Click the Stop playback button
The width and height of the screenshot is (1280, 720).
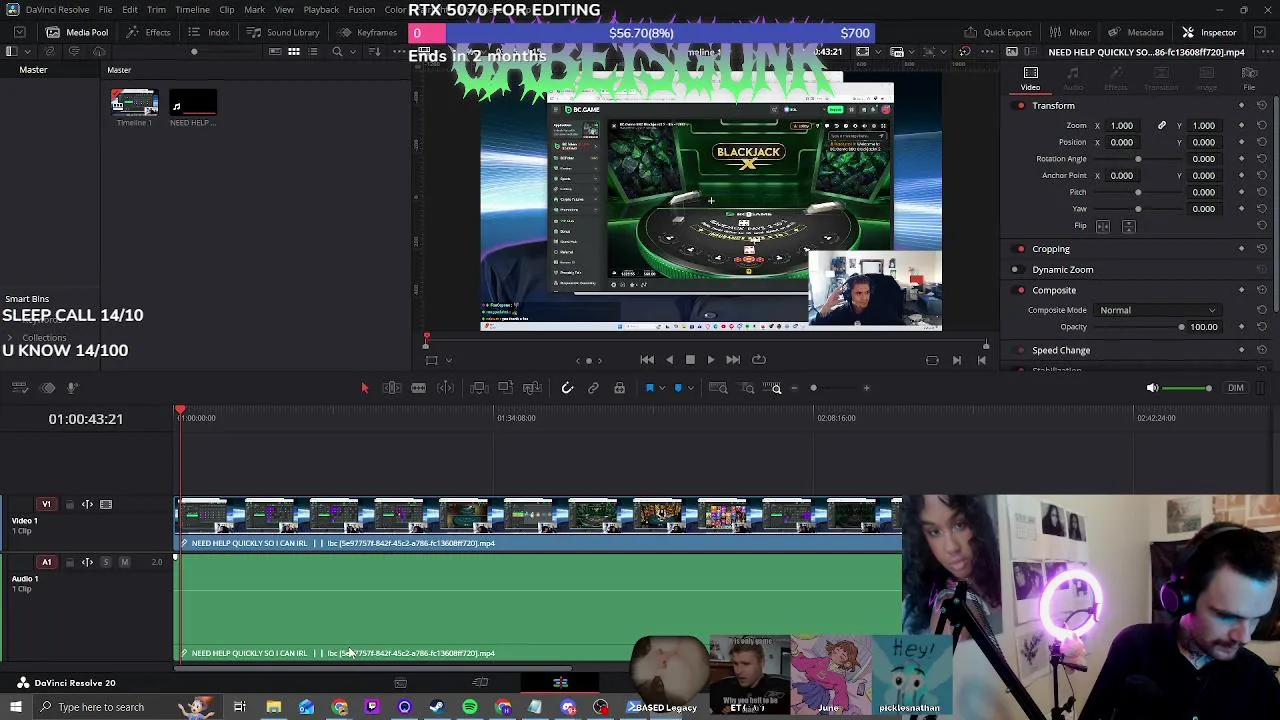690,360
